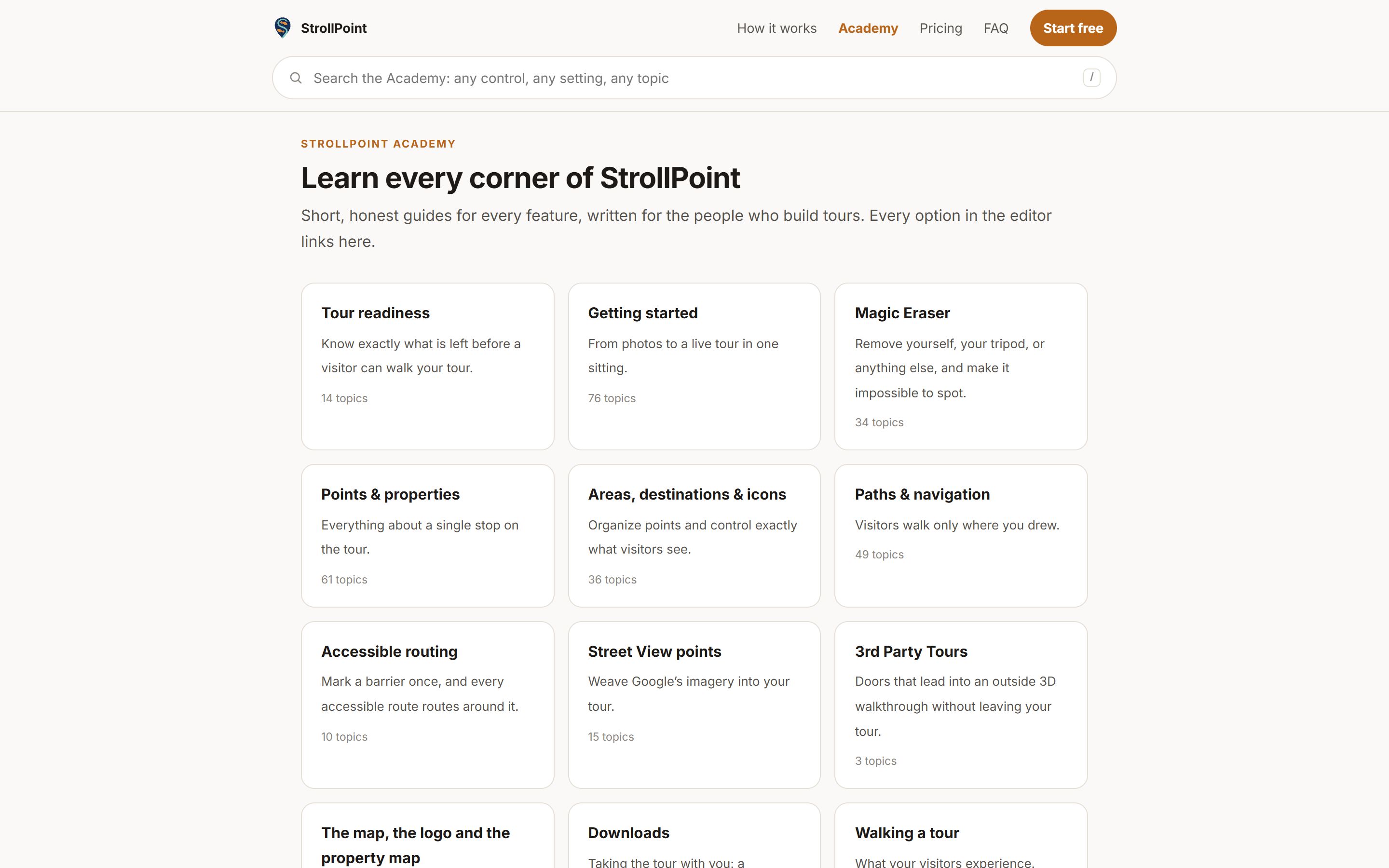Click the '3 topics' count text

(875, 760)
